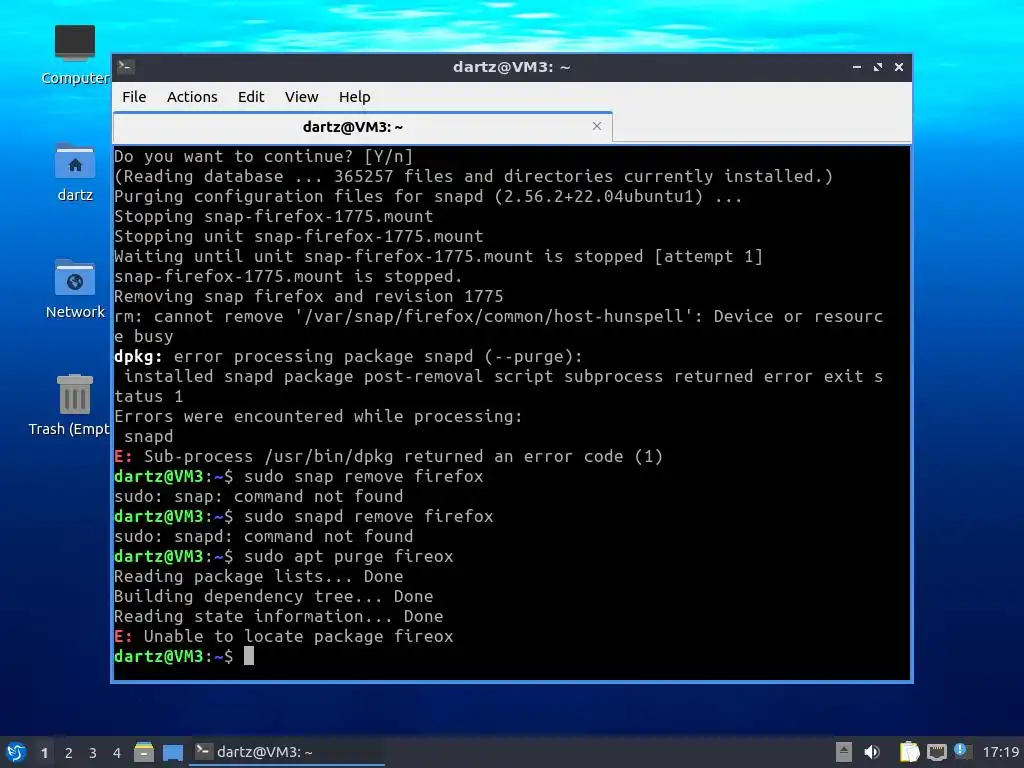Open the volume control tray icon

point(872,752)
